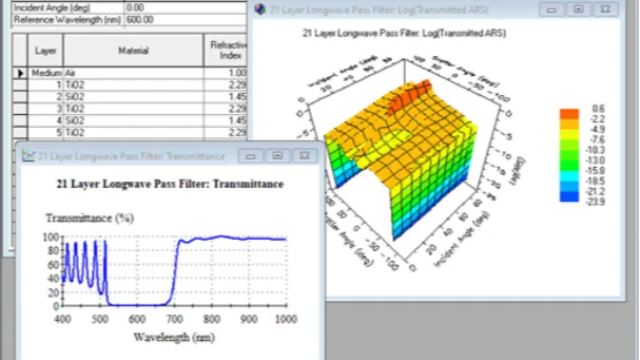Image resolution: width=640 pixels, height=360 pixels.
Task: Select layer 1 TiO2 material cell
Action: pyautogui.click(x=133, y=85)
